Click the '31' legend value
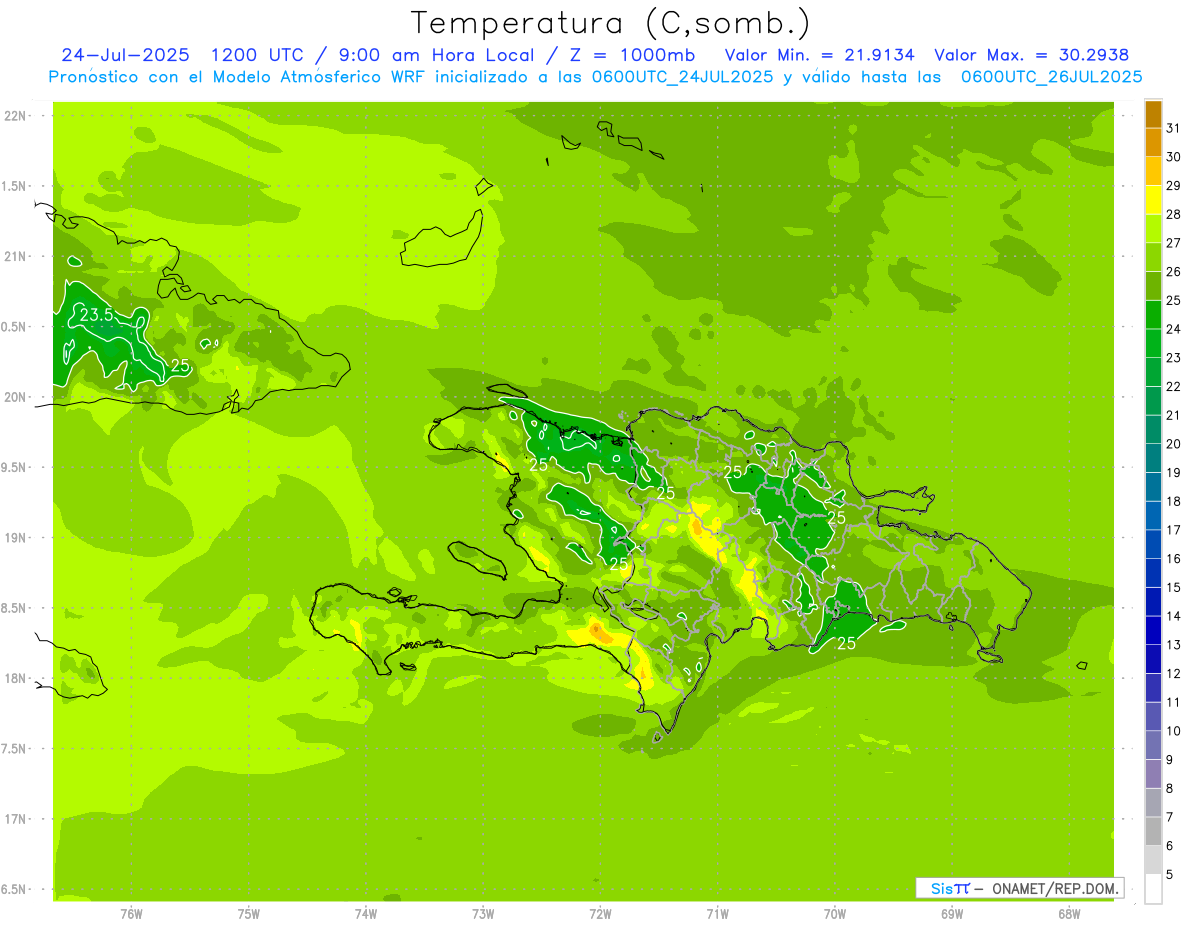Viewport: 1200px width, 927px height. (x=1173, y=128)
